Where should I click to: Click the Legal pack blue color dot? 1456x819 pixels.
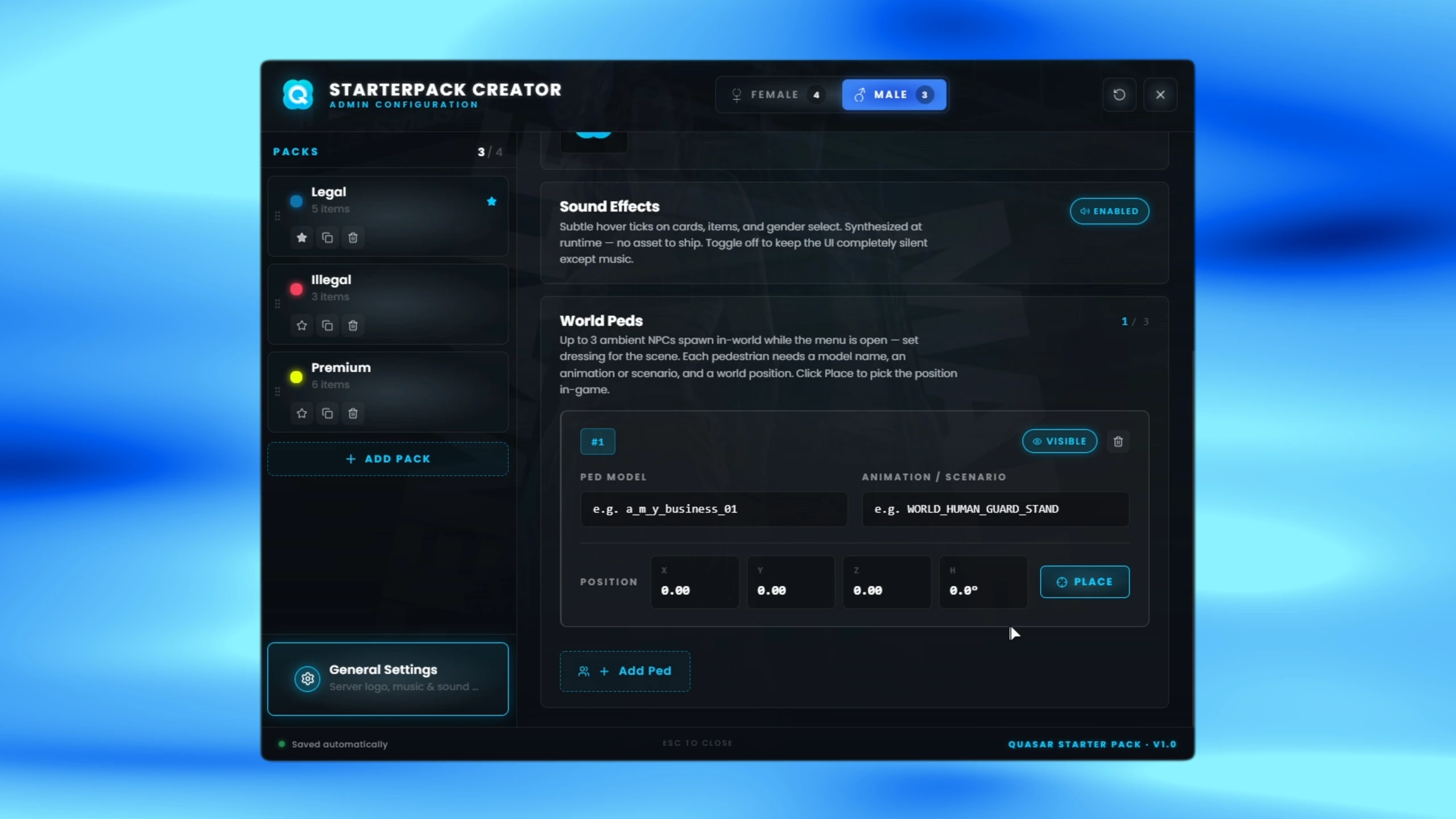(296, 201)
